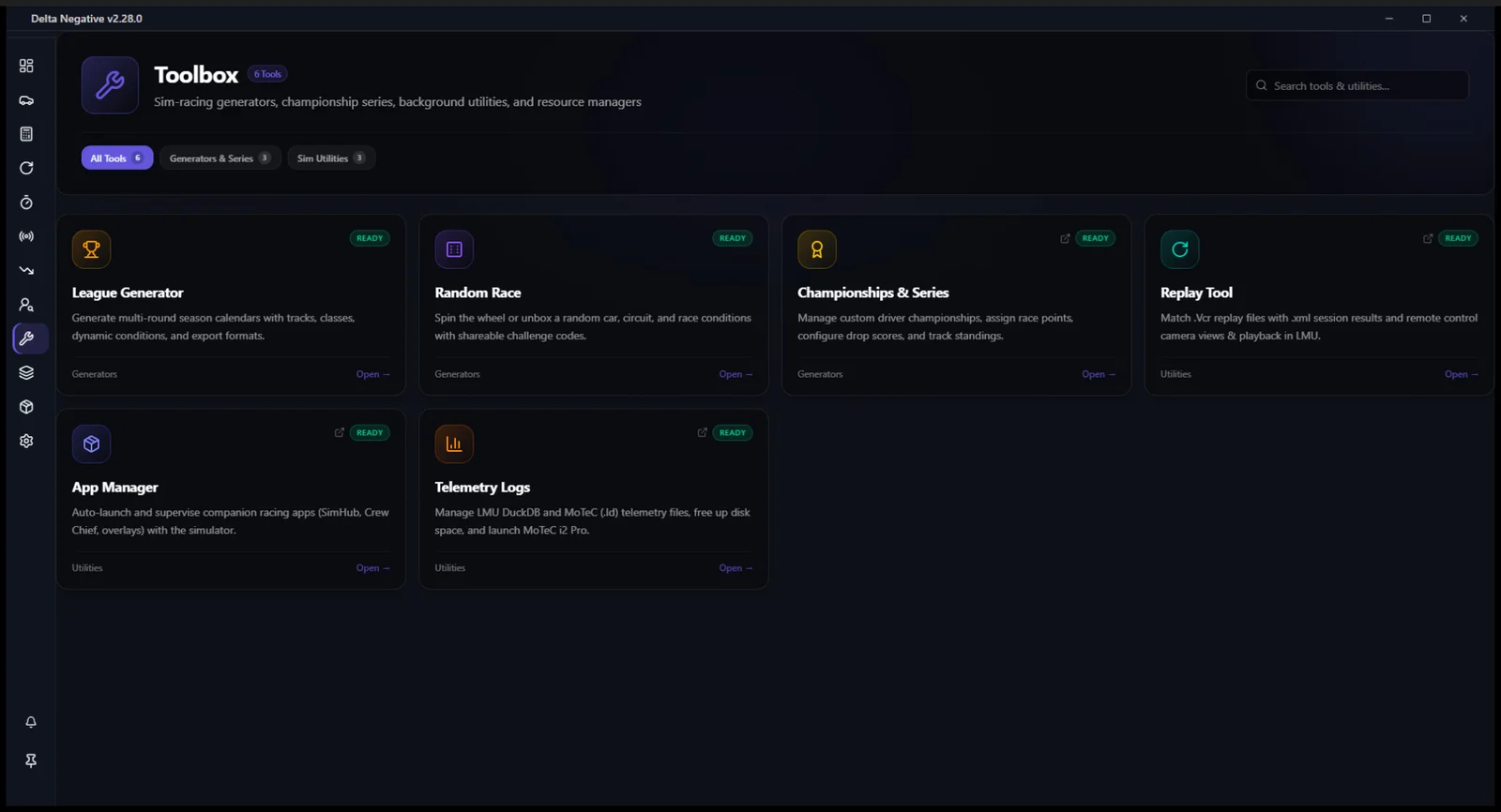
Task: Click the Telemetry Logs READY badge
Action: tap(733, 432)
